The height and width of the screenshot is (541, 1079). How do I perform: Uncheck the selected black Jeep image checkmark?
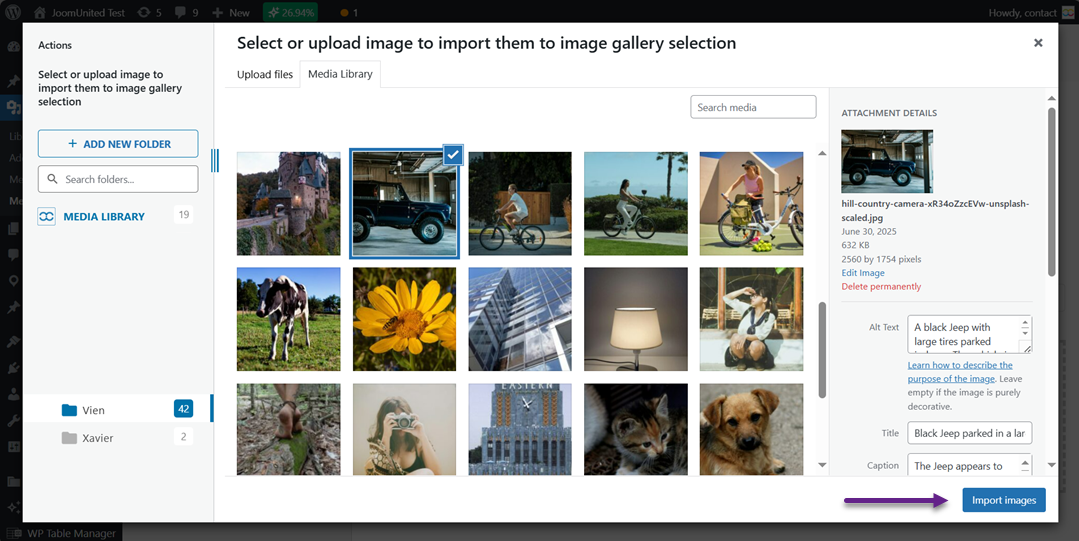pos(452,154)
